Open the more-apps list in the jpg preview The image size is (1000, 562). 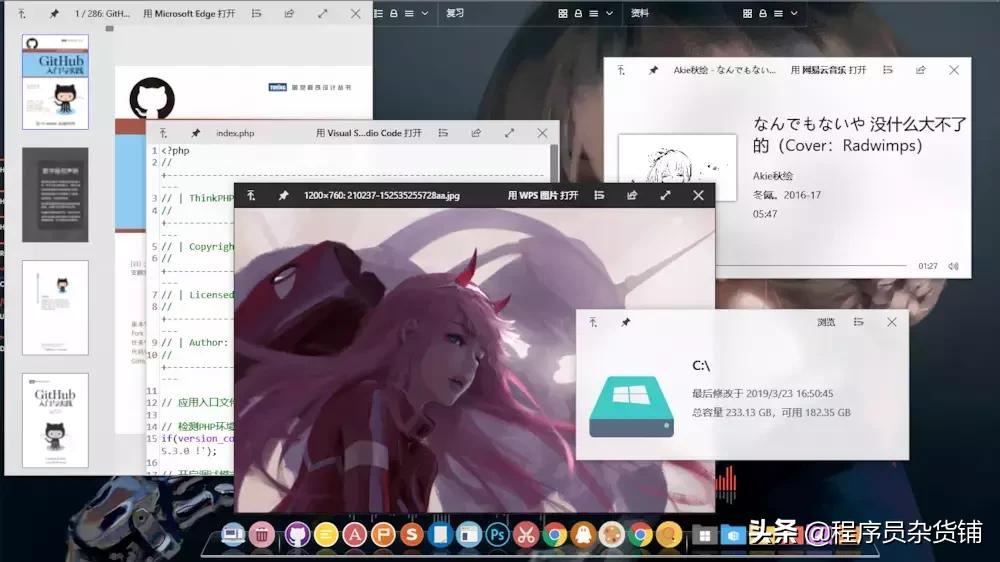coord(599,195)
